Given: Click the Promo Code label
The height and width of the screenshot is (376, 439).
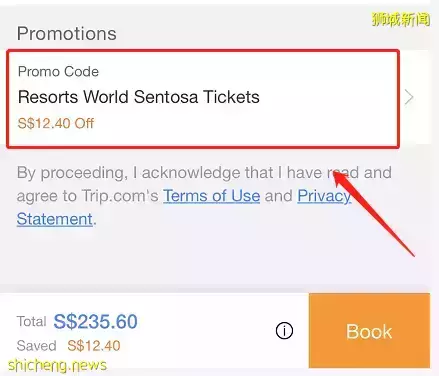Looking at the screenshot, I should tap(58, 72).
